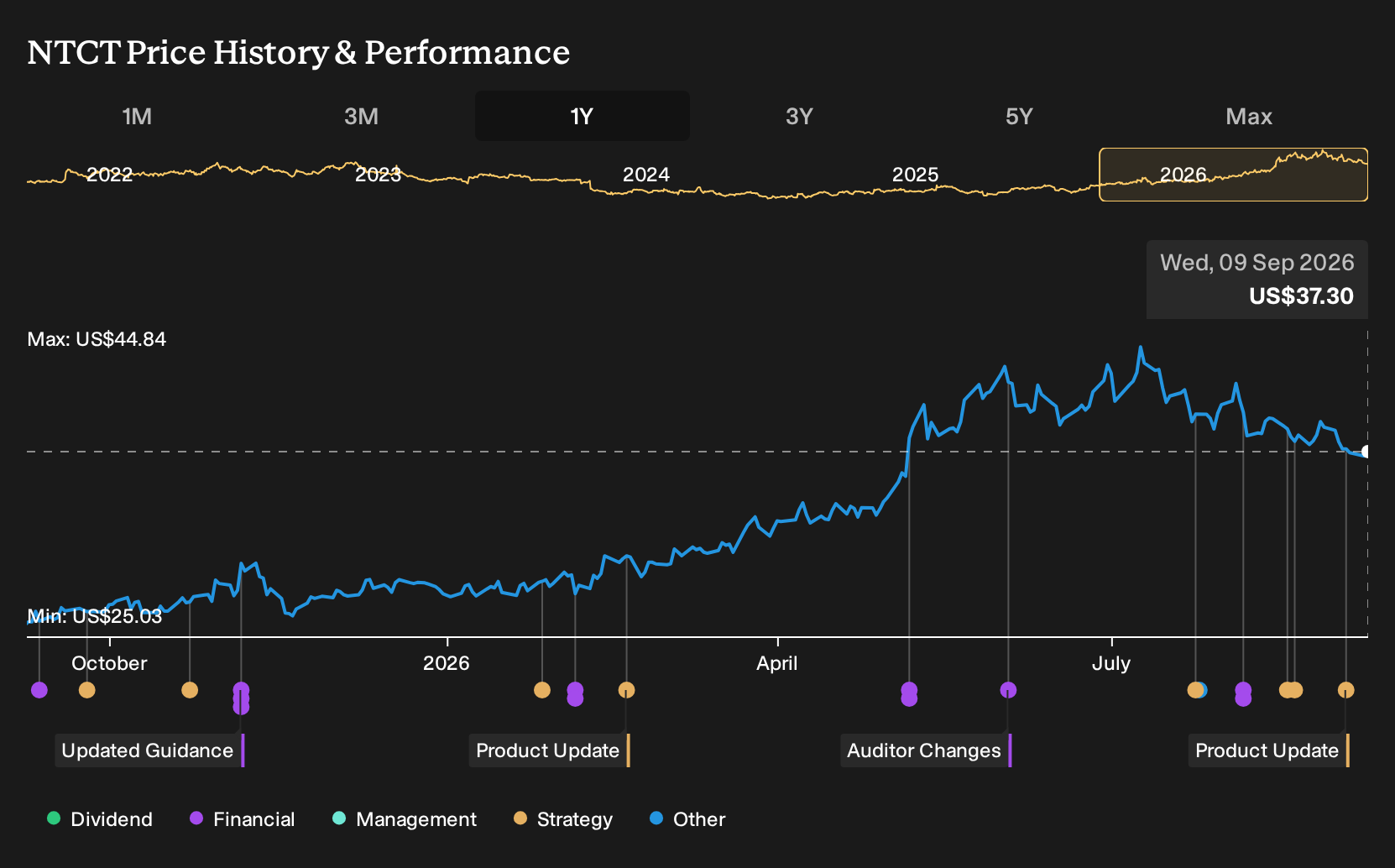This screenshot has width=1395, height=868.
Task: Switch to the 3M time range
Action: (x=361, y=116)
